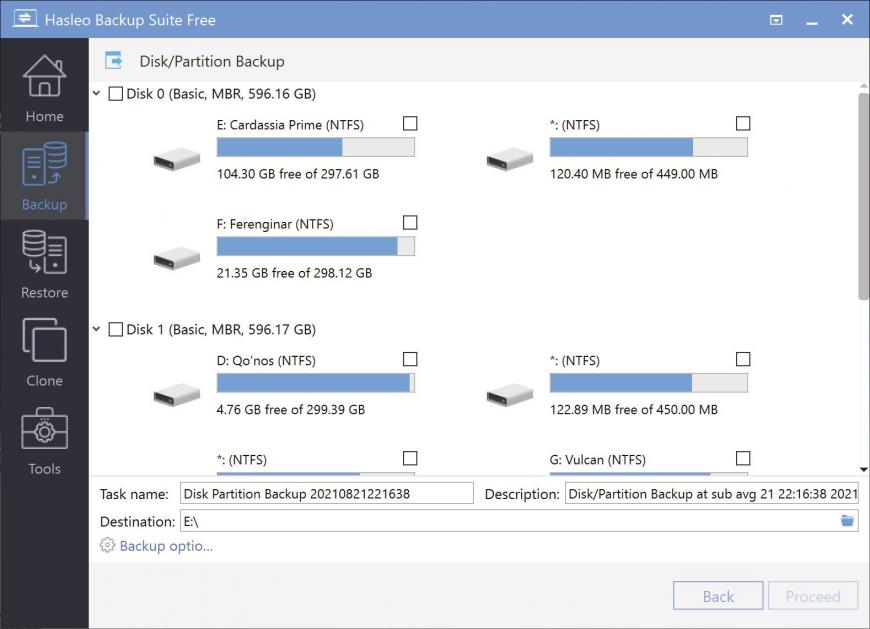Browse destination with the folder icon
This screenshot has width=870, height=629.
click(x=847, y=521)
